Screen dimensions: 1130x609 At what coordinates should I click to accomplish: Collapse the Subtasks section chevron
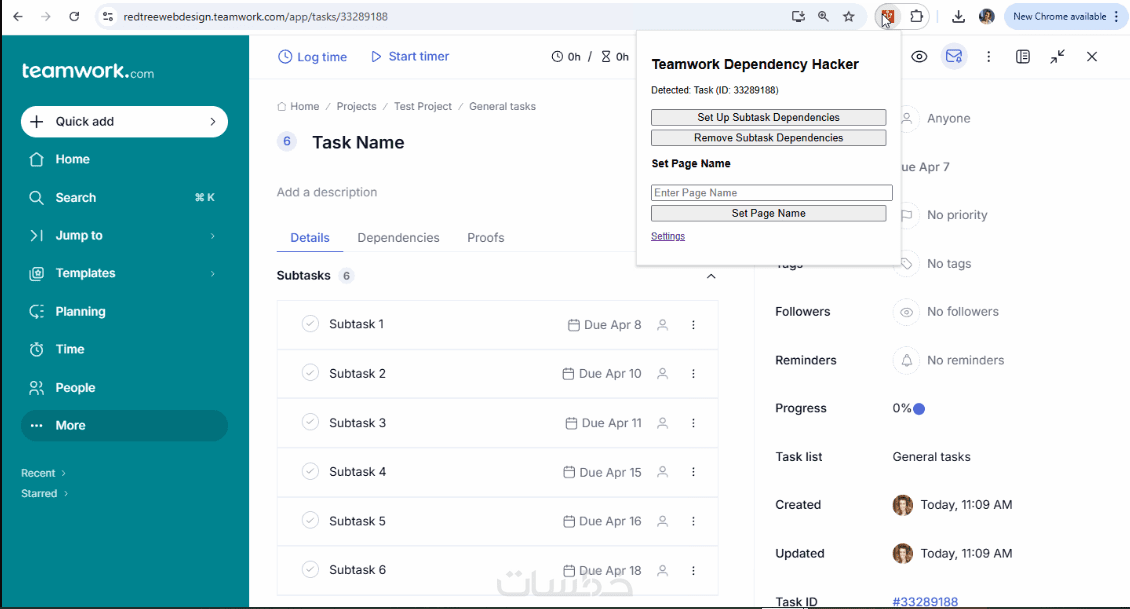coord(711,276)
